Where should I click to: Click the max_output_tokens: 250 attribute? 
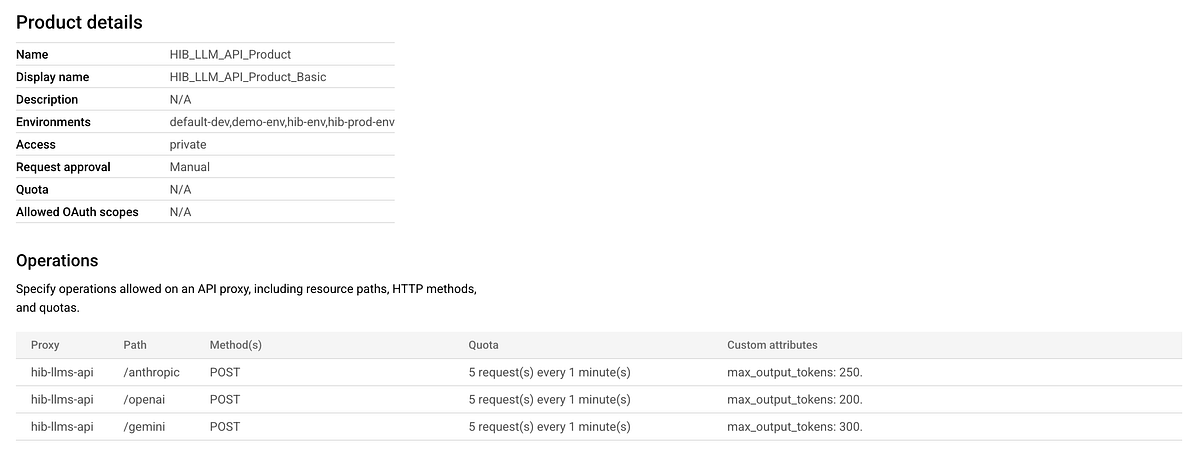point(794,372)
